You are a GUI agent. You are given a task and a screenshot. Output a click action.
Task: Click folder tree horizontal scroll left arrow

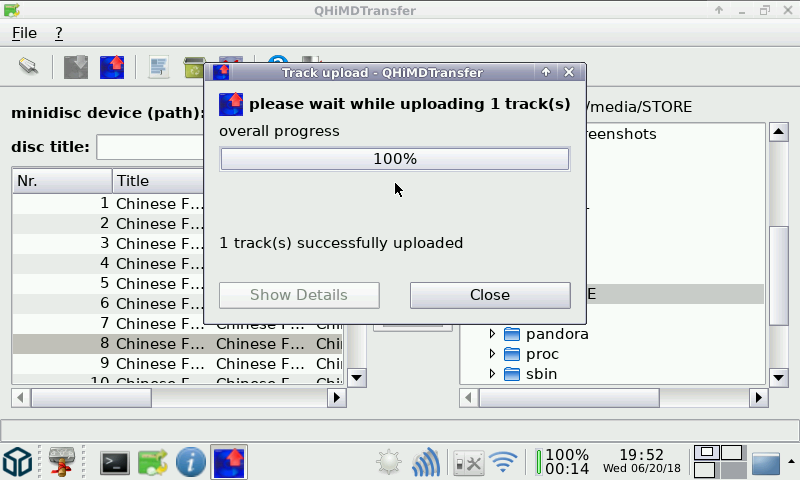[x=468, y=397]
